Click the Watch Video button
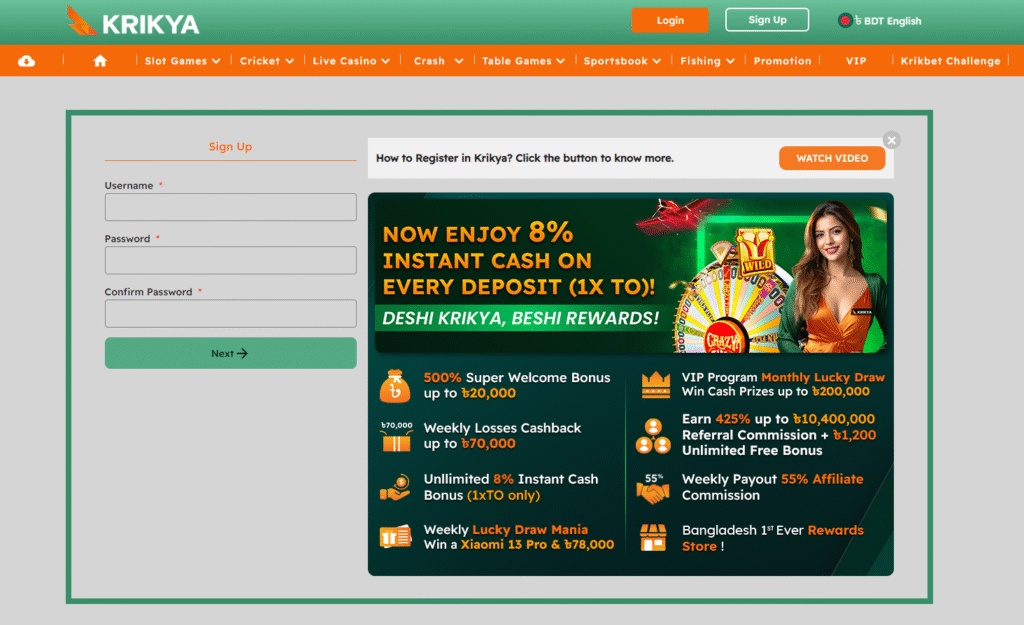Screen dimensions: 1024x625 click(832, 158)
